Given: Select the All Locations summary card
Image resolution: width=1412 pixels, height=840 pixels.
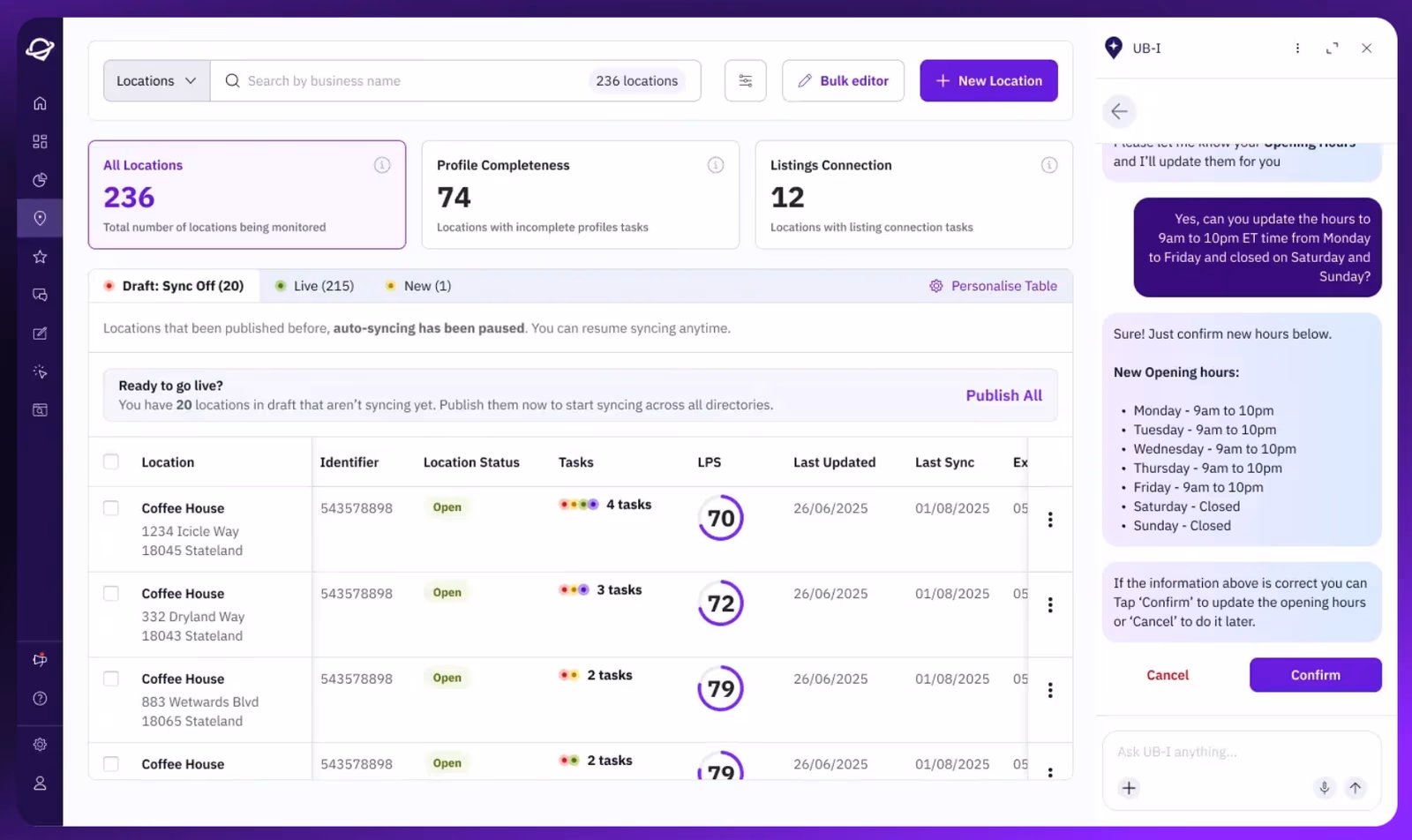Looking at the screenshot, I should point(247,194).
